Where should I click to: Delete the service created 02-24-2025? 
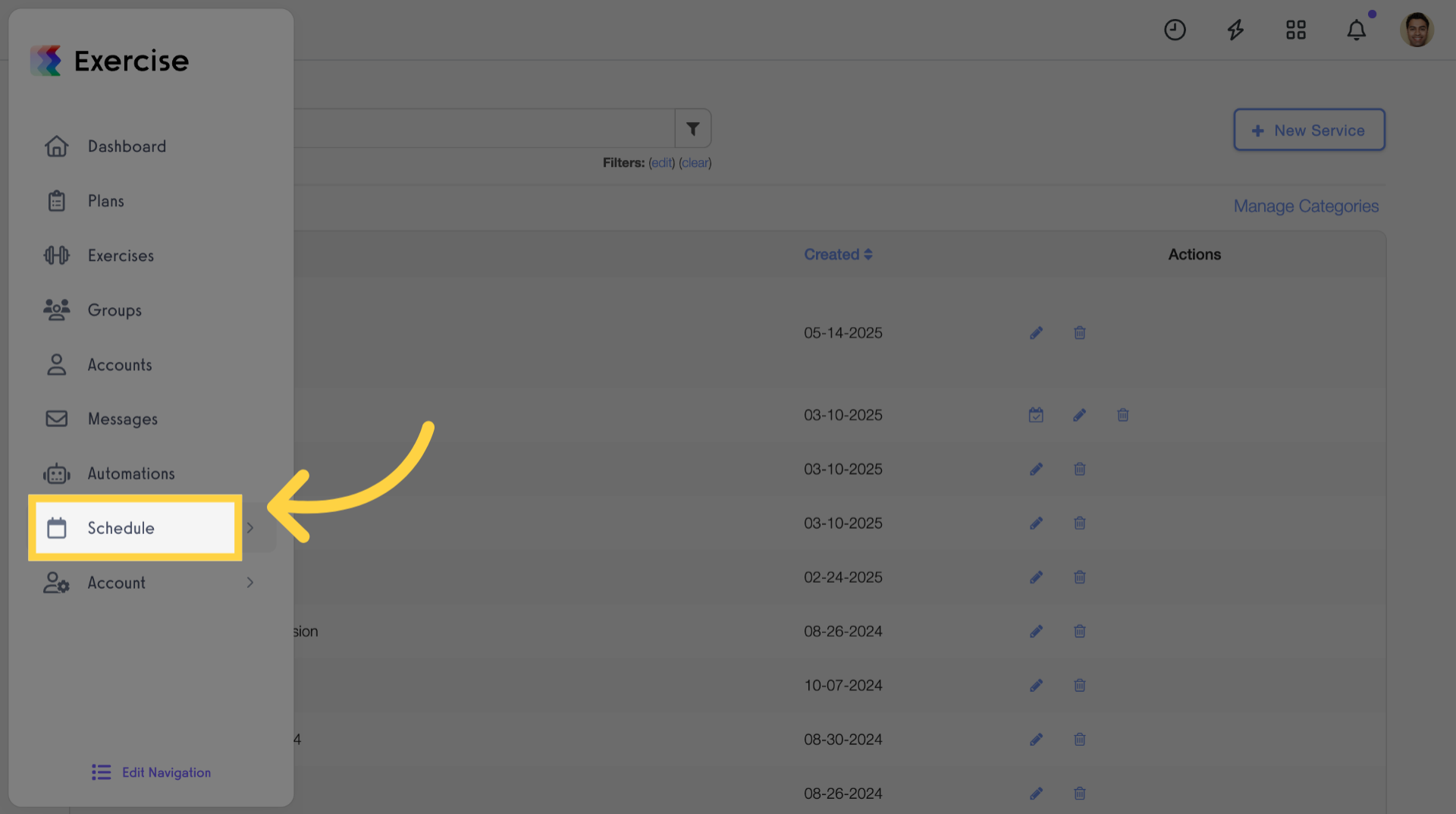[1080, 577]
